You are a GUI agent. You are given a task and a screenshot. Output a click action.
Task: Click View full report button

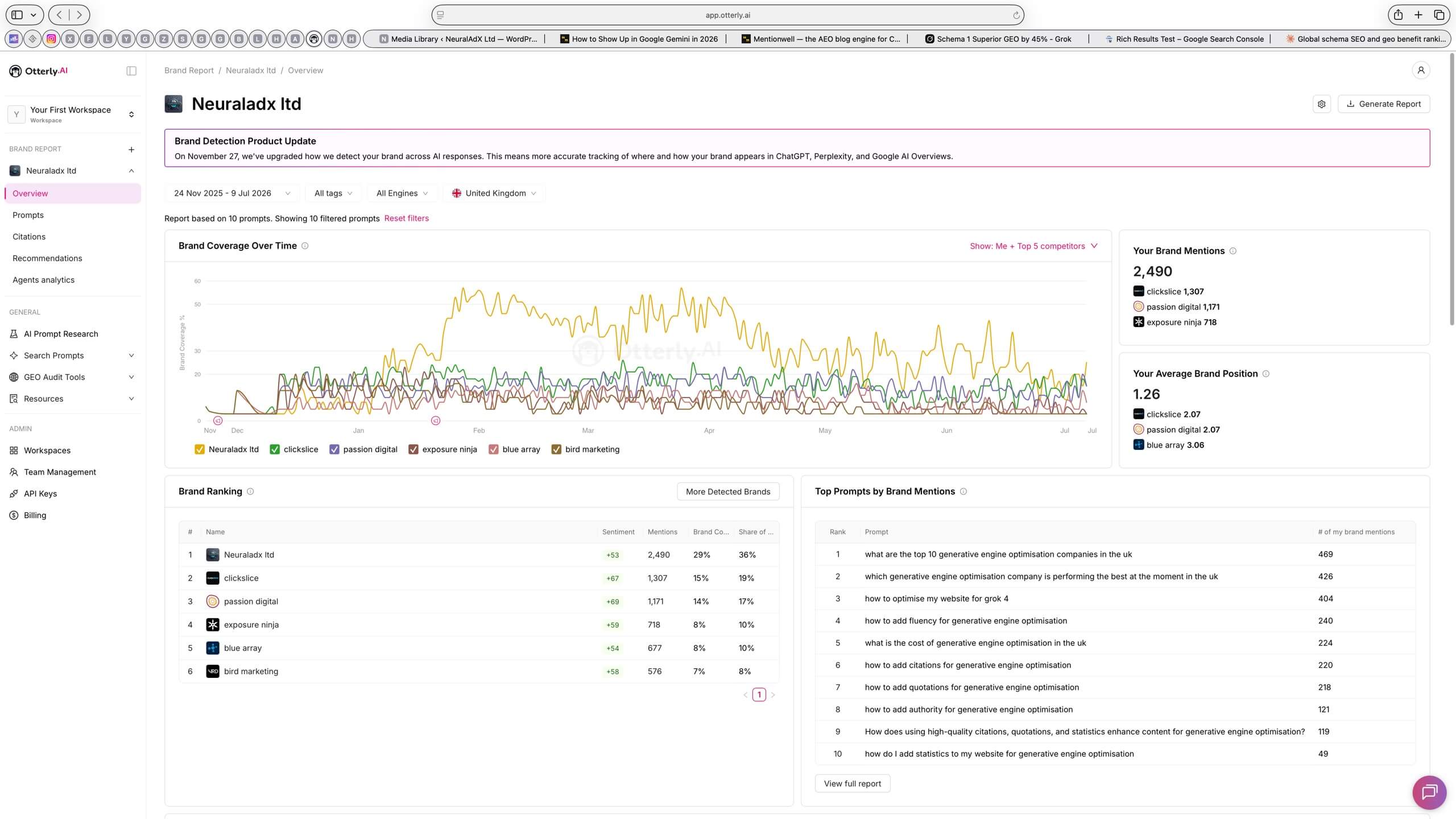(852, 784)
